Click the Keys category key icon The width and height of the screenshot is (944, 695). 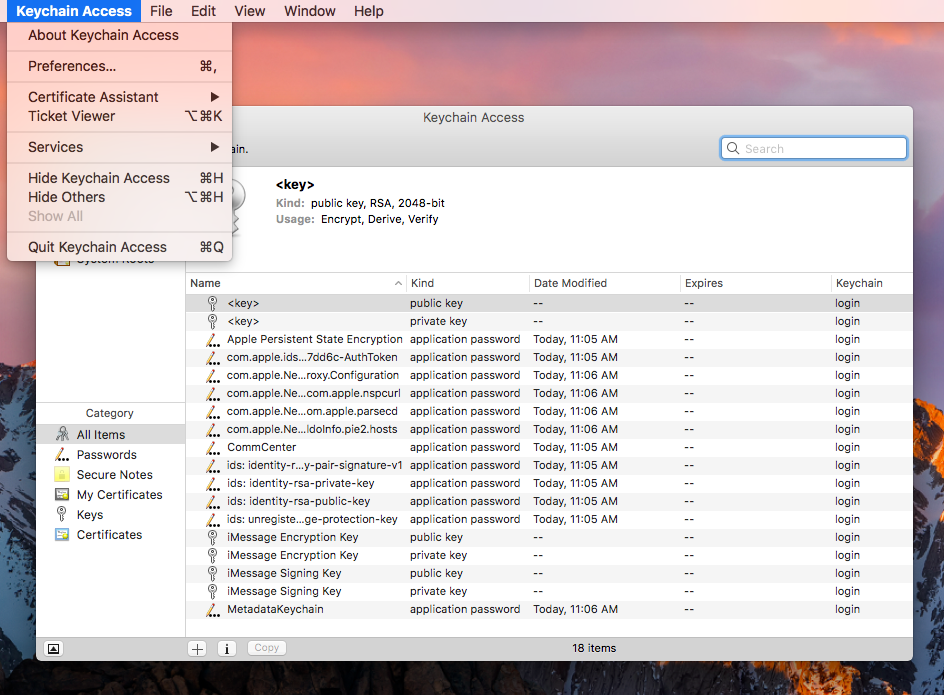coord(61,514)
